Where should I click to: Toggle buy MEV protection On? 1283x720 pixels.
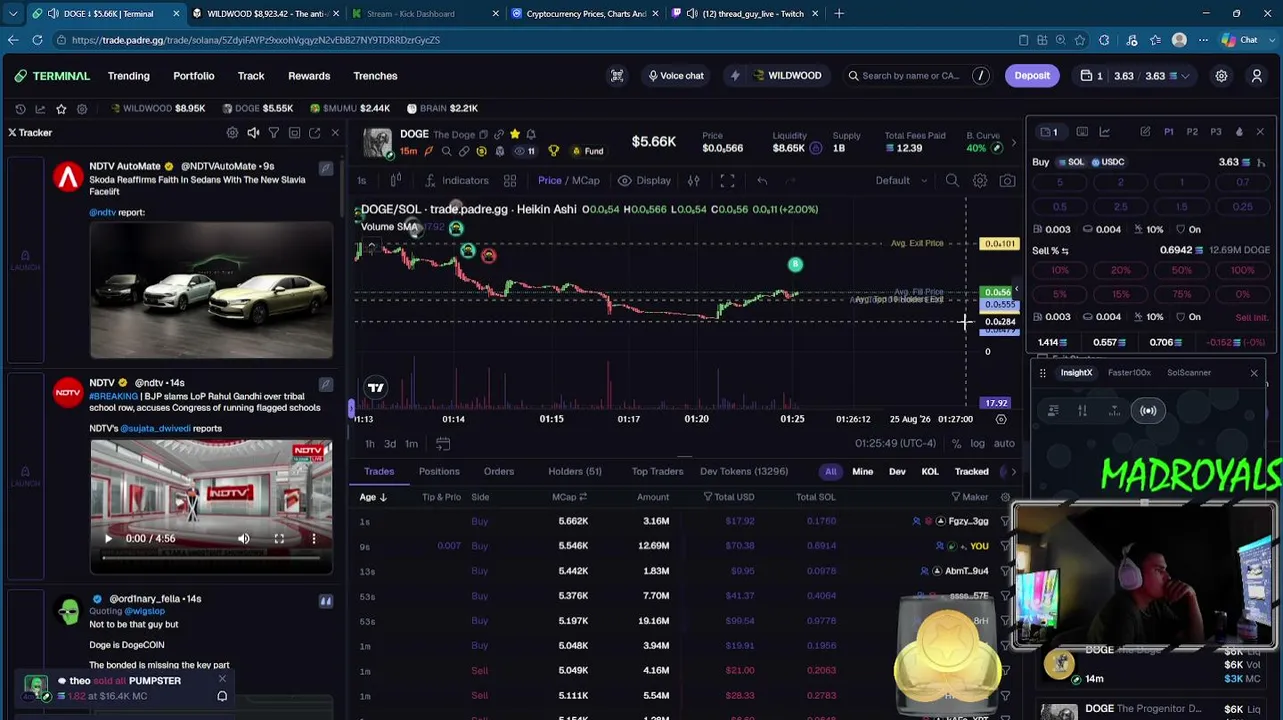[1188, 230]
